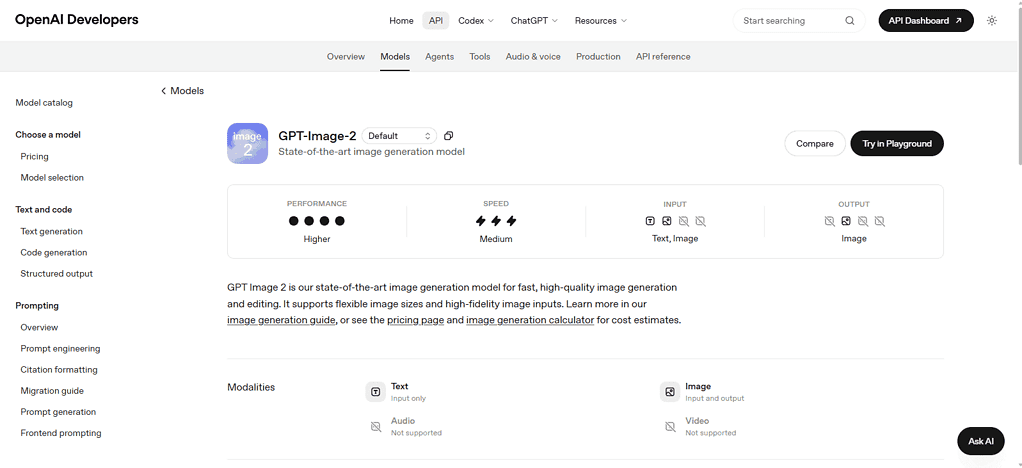Image resolution: width=1022 pixels, height=468 pixels.
Task: Open Citation formatting in sidebar
Action: tap(59, 370)
